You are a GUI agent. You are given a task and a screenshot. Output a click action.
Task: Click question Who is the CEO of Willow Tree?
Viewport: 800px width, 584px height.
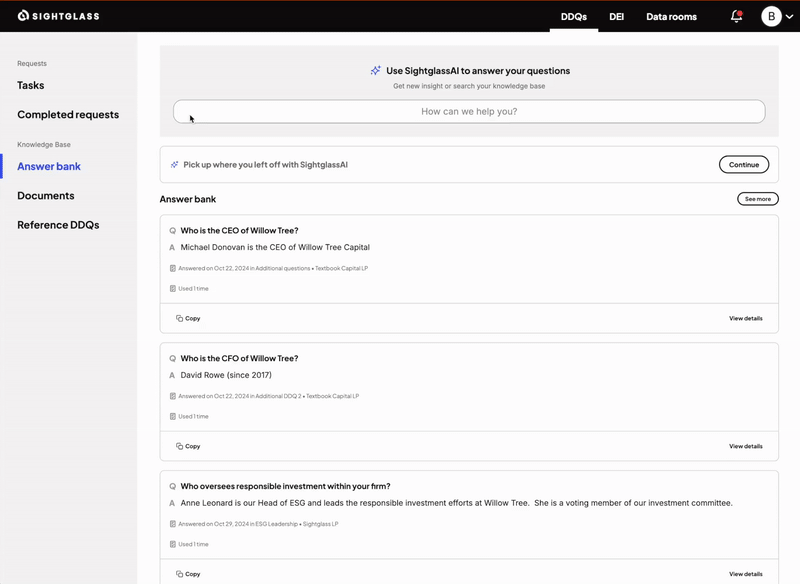coord(239,231)
